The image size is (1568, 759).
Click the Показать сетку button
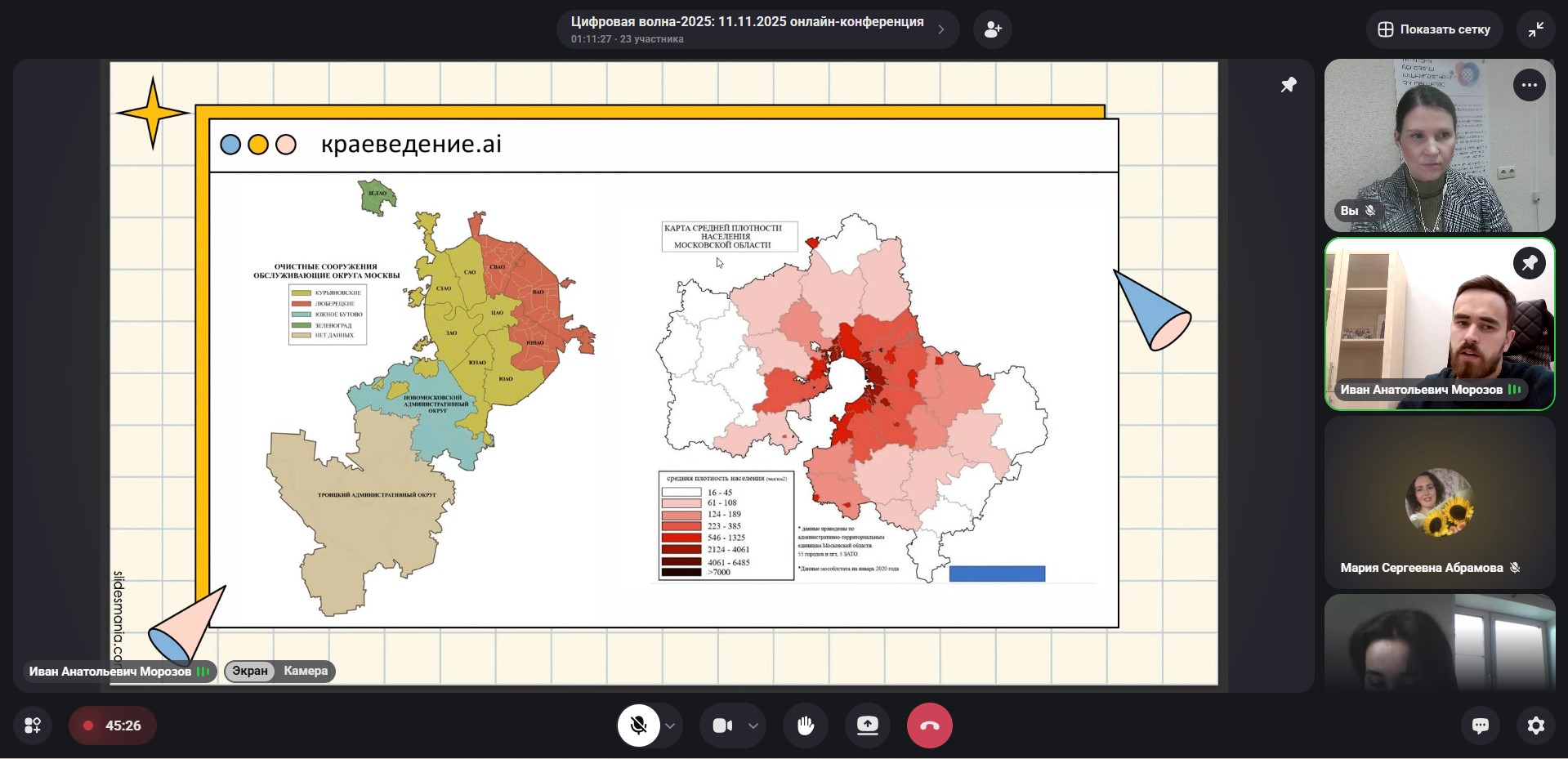1434,29
